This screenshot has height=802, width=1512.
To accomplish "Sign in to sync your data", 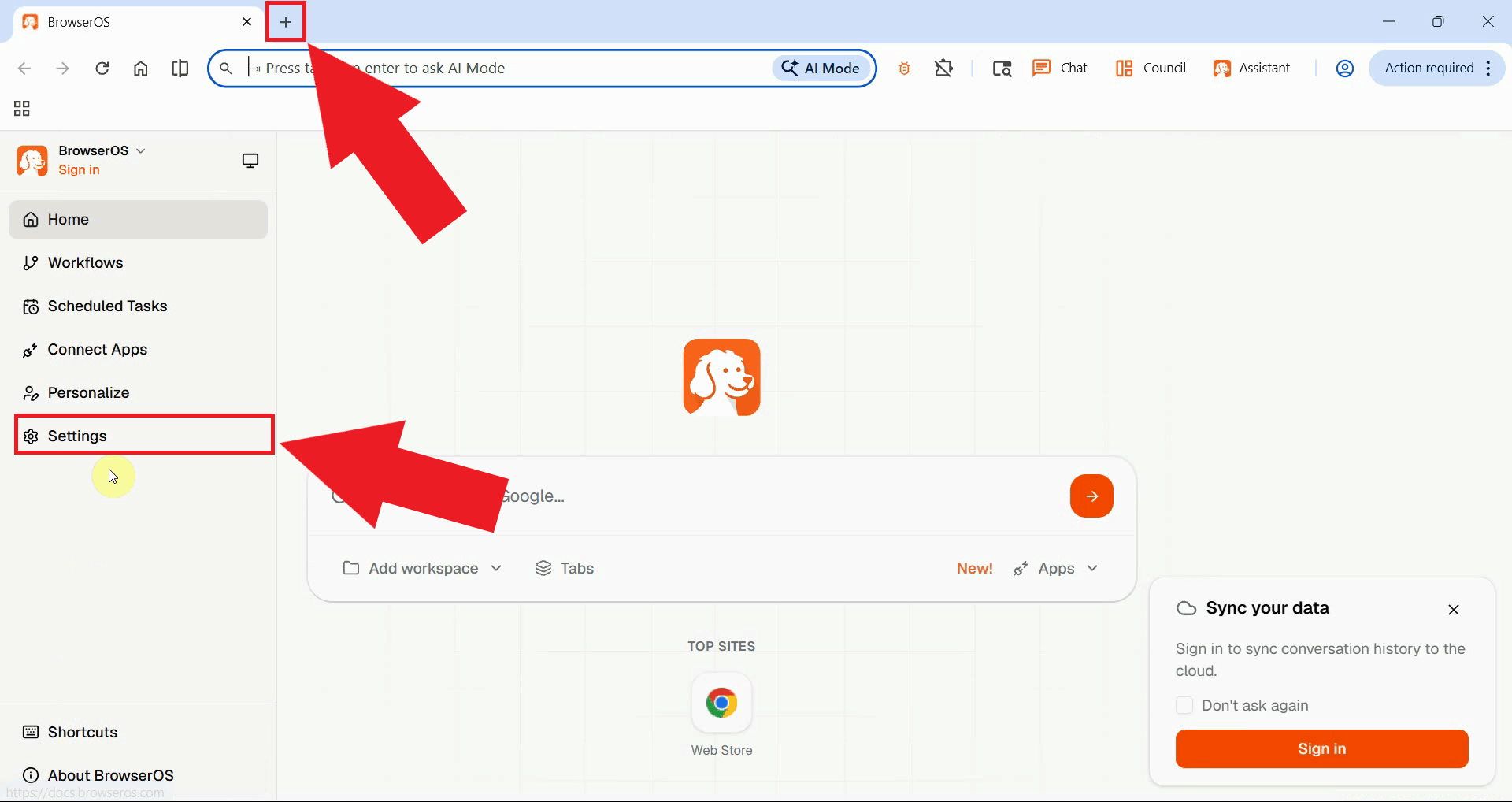I will point(1321,748).
